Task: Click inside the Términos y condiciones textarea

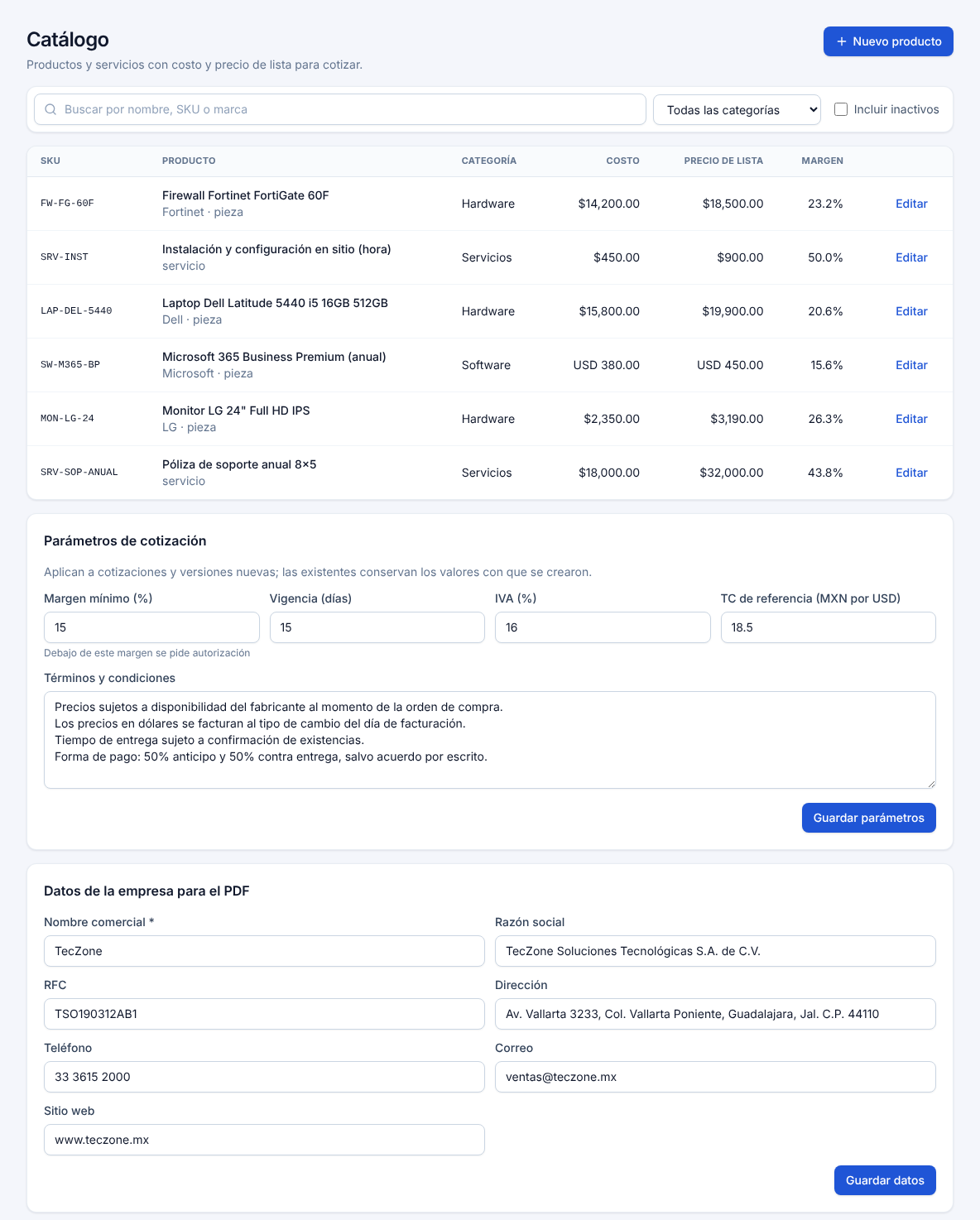Action: tap(490, 740)
